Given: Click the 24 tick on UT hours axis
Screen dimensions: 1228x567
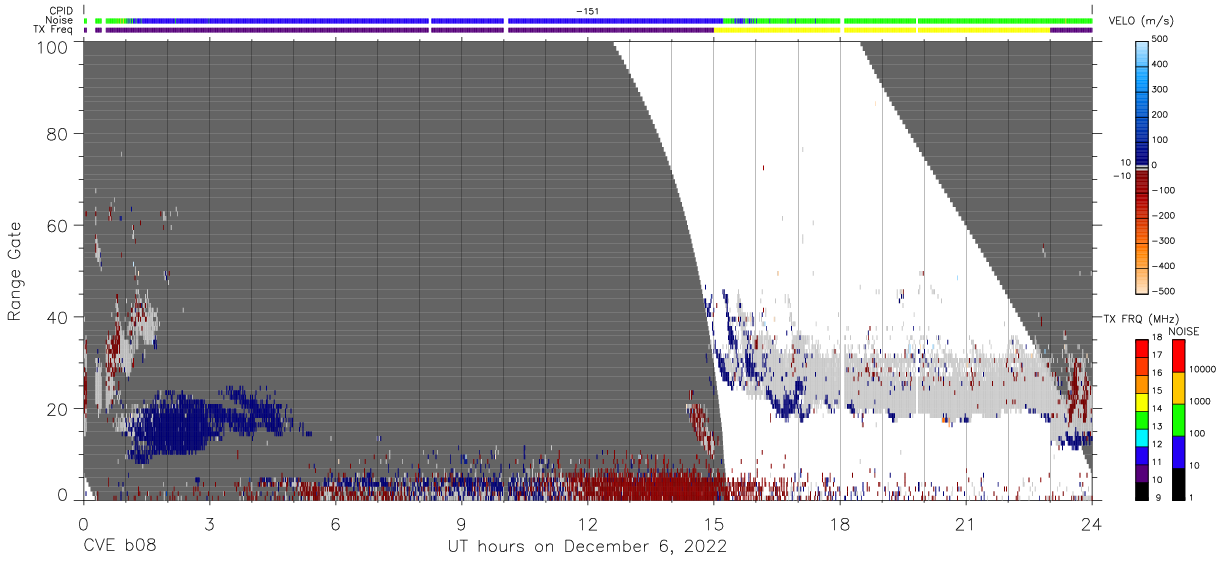Looking at the screenshot, I should 1092,523.
